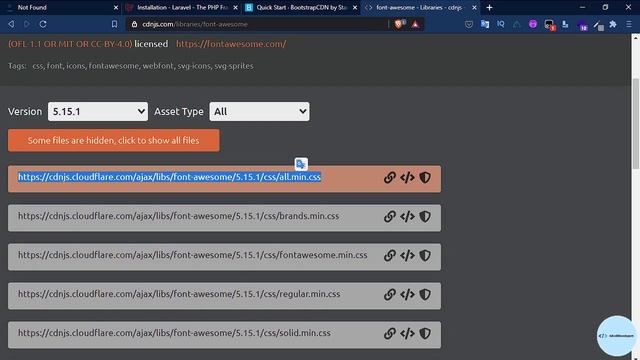Click the cdnjs.com address bar

[257, 24]
